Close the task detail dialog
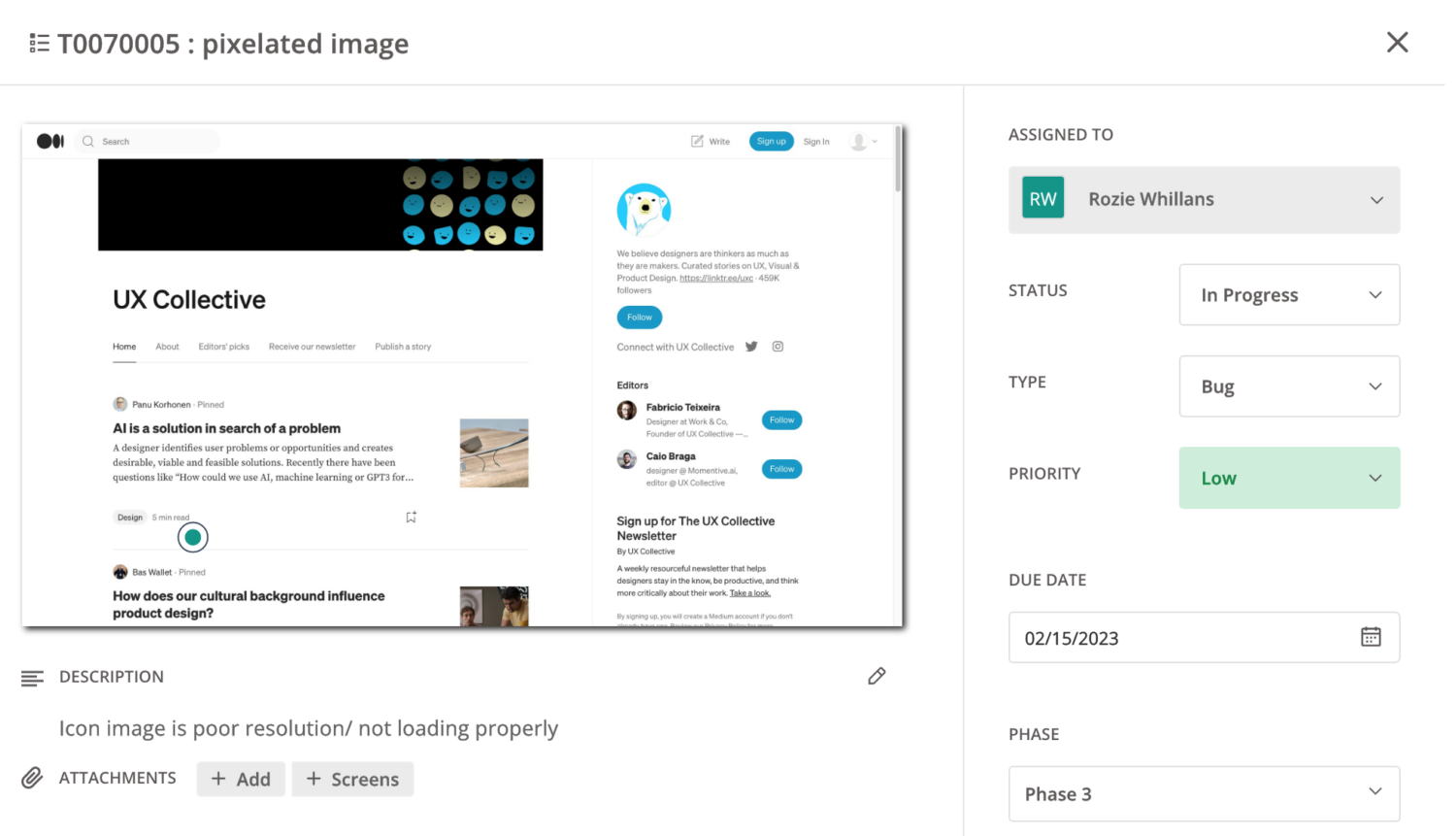Viewport: 1456px width, 836px height. (x=1397, y=43)
